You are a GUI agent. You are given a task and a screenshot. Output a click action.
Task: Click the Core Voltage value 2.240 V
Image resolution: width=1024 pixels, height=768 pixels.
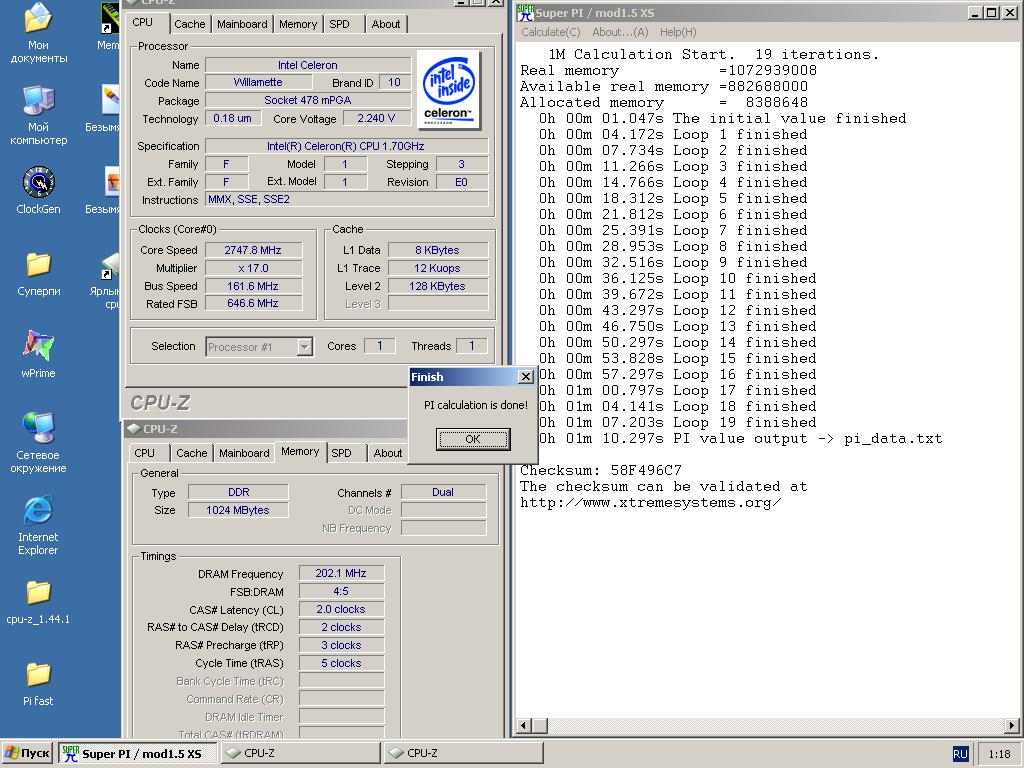coord(376,118)
